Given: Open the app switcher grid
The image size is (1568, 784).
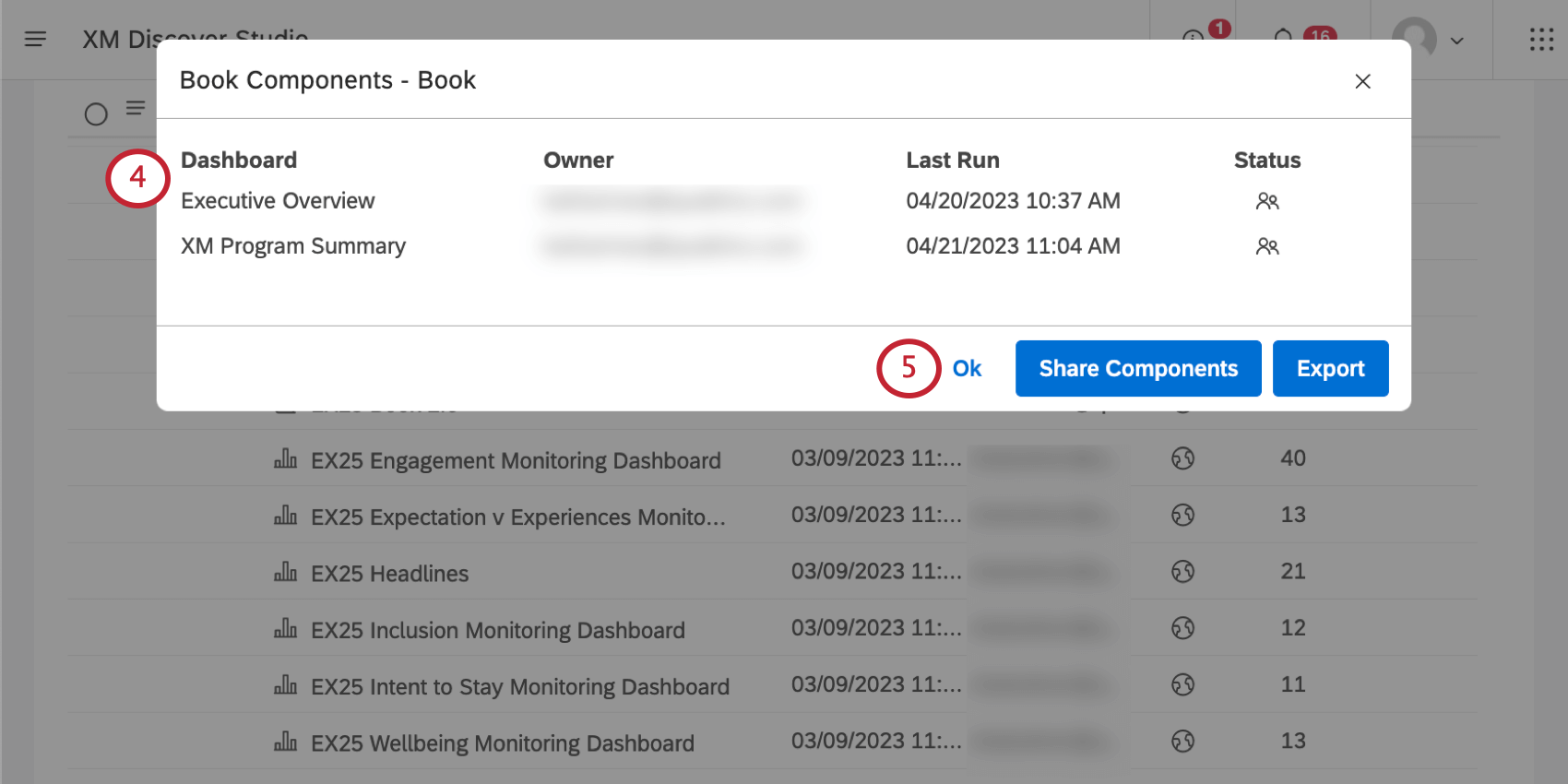Looking at the screenshot, I should click(x=1541, y=40).
